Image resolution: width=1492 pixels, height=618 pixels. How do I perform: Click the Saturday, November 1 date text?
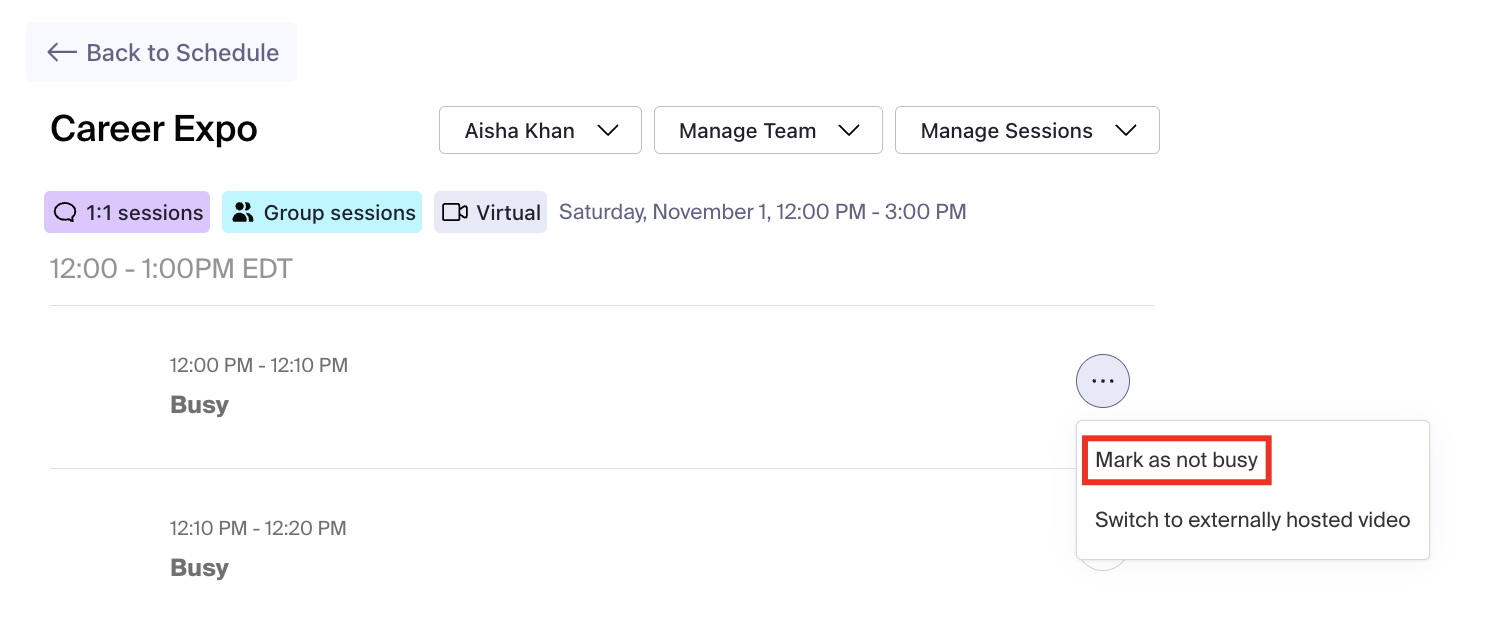762,212
